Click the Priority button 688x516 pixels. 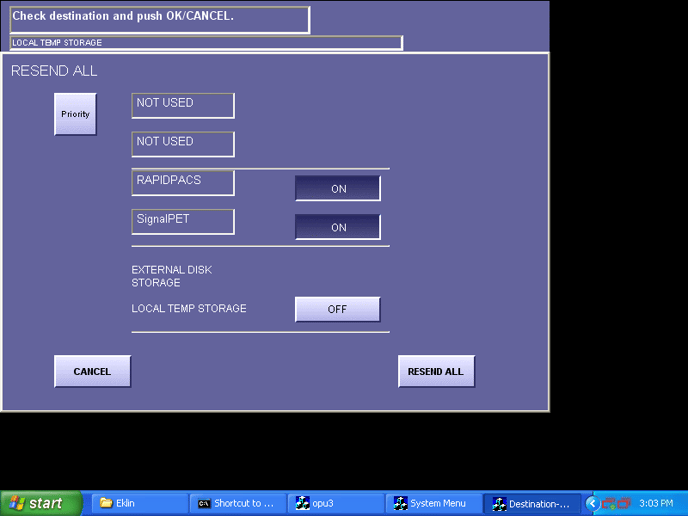pos(75,114)
